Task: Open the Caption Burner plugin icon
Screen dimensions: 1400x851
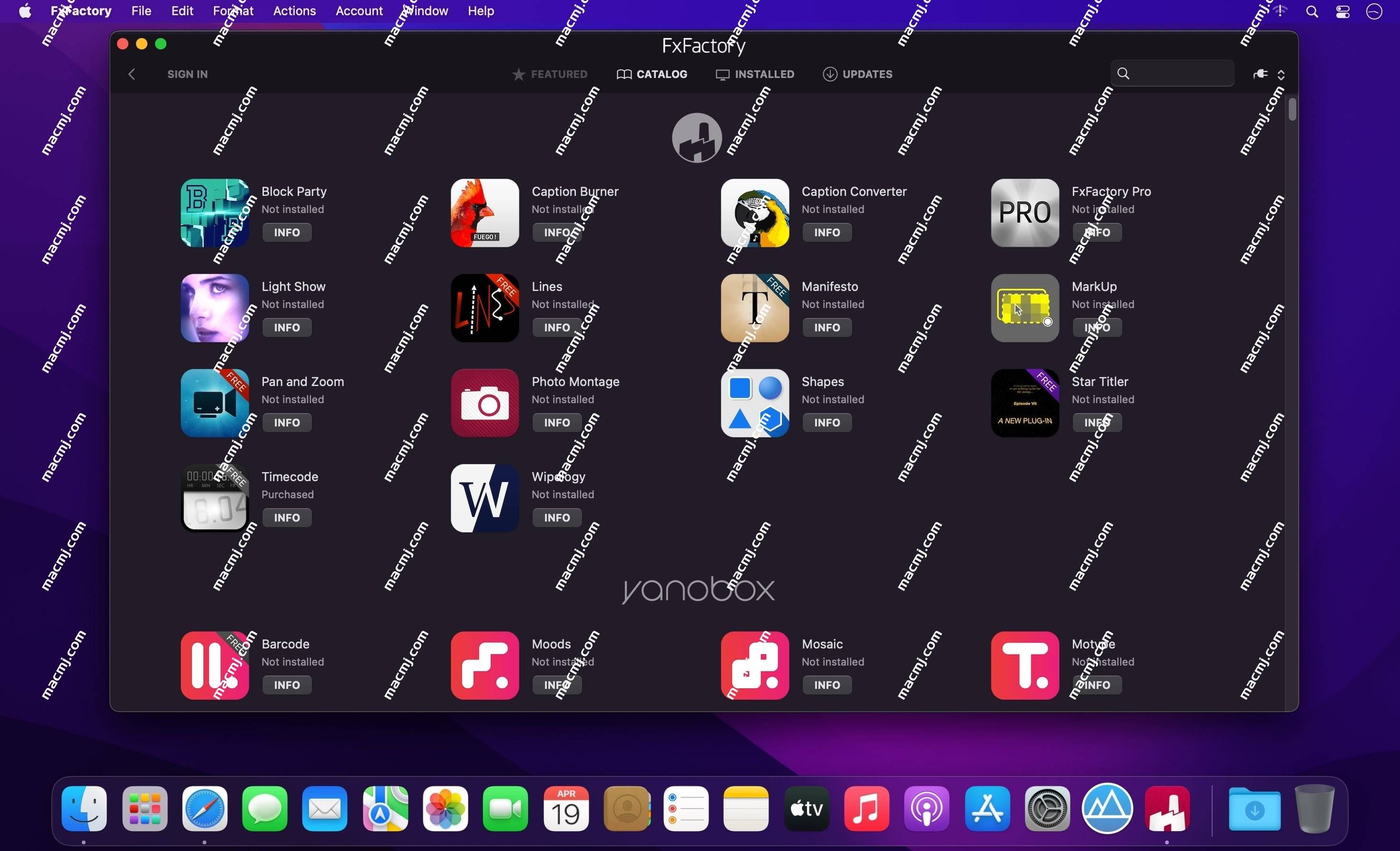Action: click(485, 213)
